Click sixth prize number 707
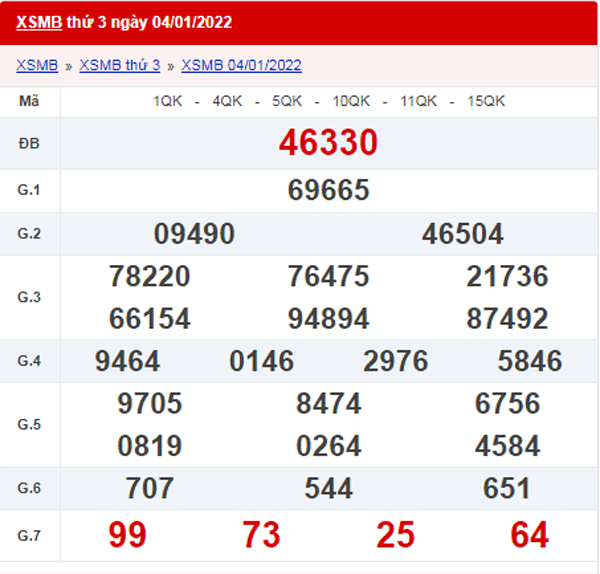Viewport: 600px width, 574px height. tap(149, 488)
